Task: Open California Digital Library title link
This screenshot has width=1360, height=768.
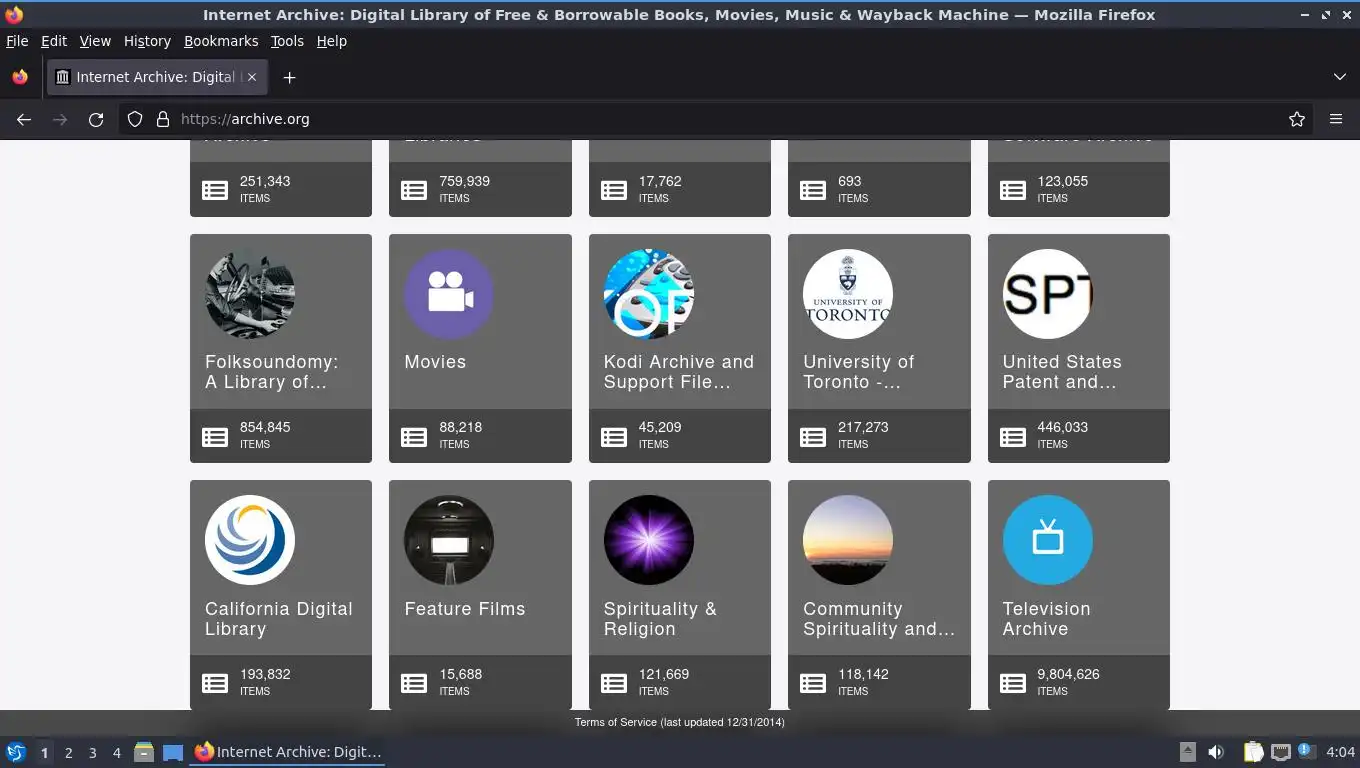Action: pos(279,619)
